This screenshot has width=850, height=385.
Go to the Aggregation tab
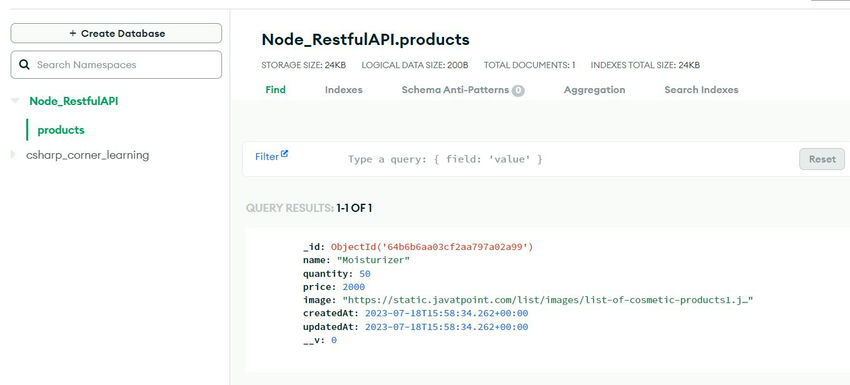(x=594, y=90)
